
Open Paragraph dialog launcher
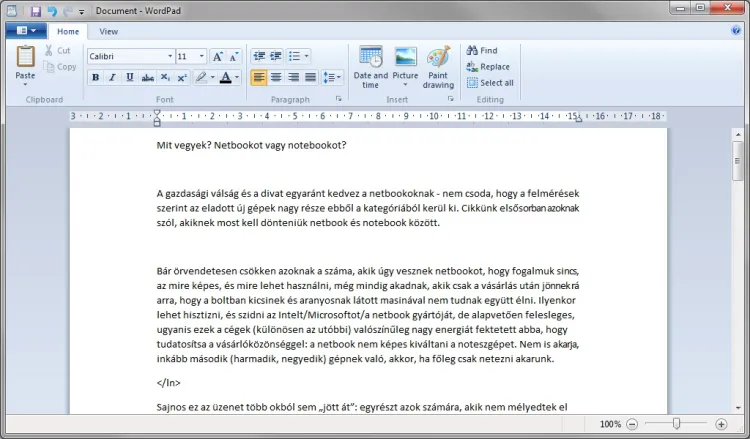pyautogui.click(x=339, y=99)
